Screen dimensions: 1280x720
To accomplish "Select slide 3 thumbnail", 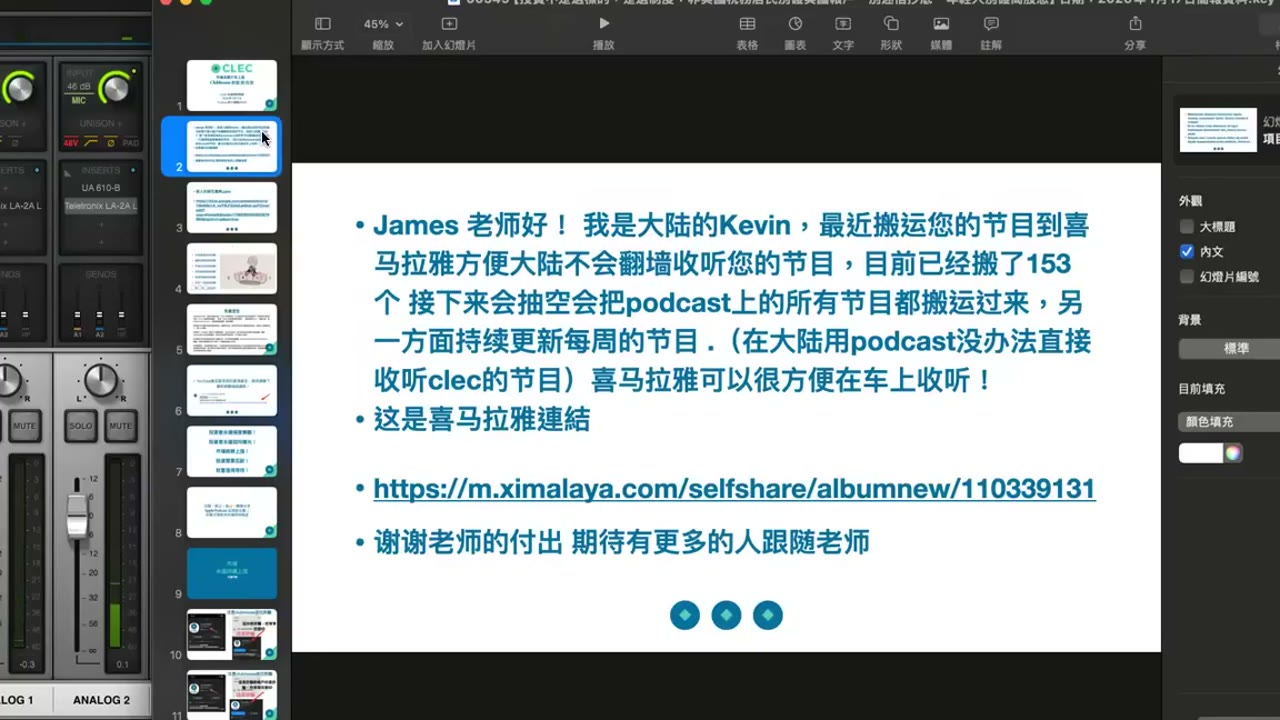I will 232,207.
